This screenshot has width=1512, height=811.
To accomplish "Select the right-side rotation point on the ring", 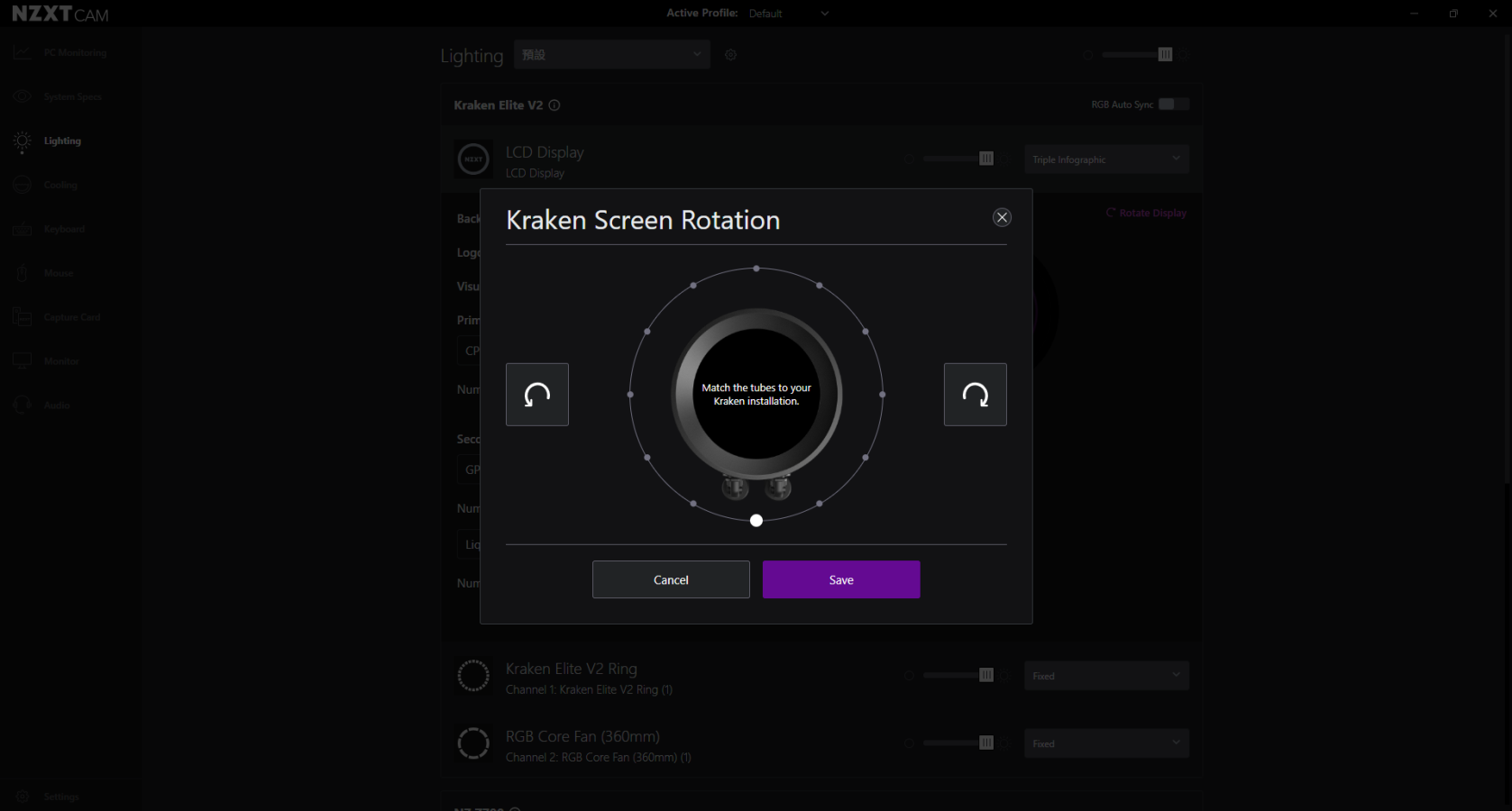I will point(882,395).
